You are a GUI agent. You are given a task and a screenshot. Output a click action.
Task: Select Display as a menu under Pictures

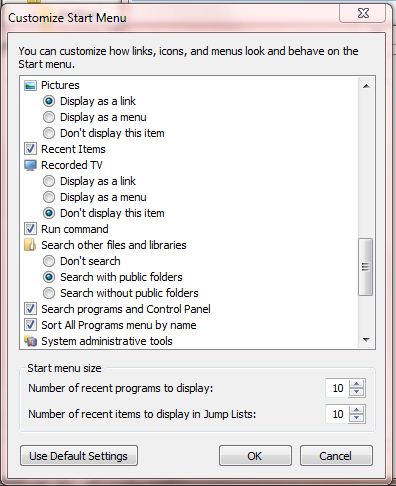[49, 117]
